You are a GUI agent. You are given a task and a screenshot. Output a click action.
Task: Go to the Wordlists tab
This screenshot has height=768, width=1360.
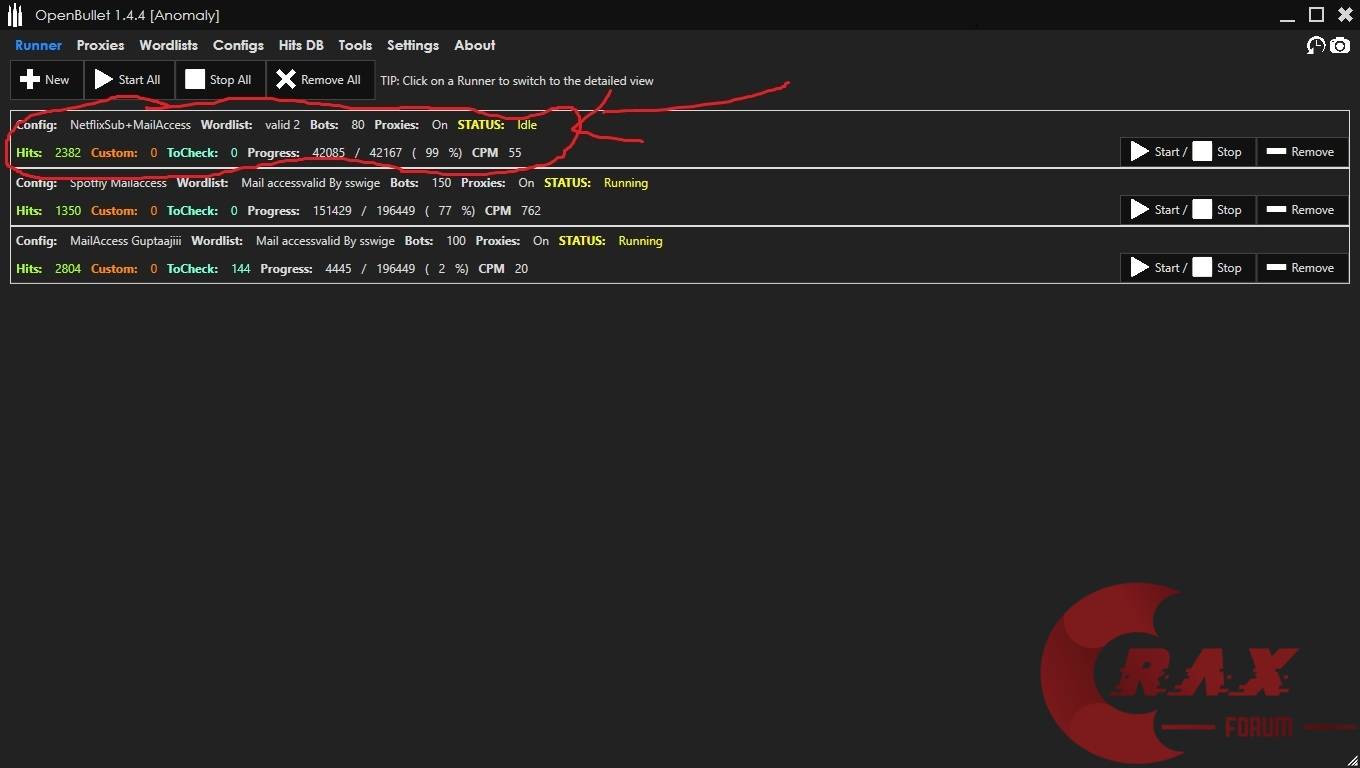pos(168,45)
